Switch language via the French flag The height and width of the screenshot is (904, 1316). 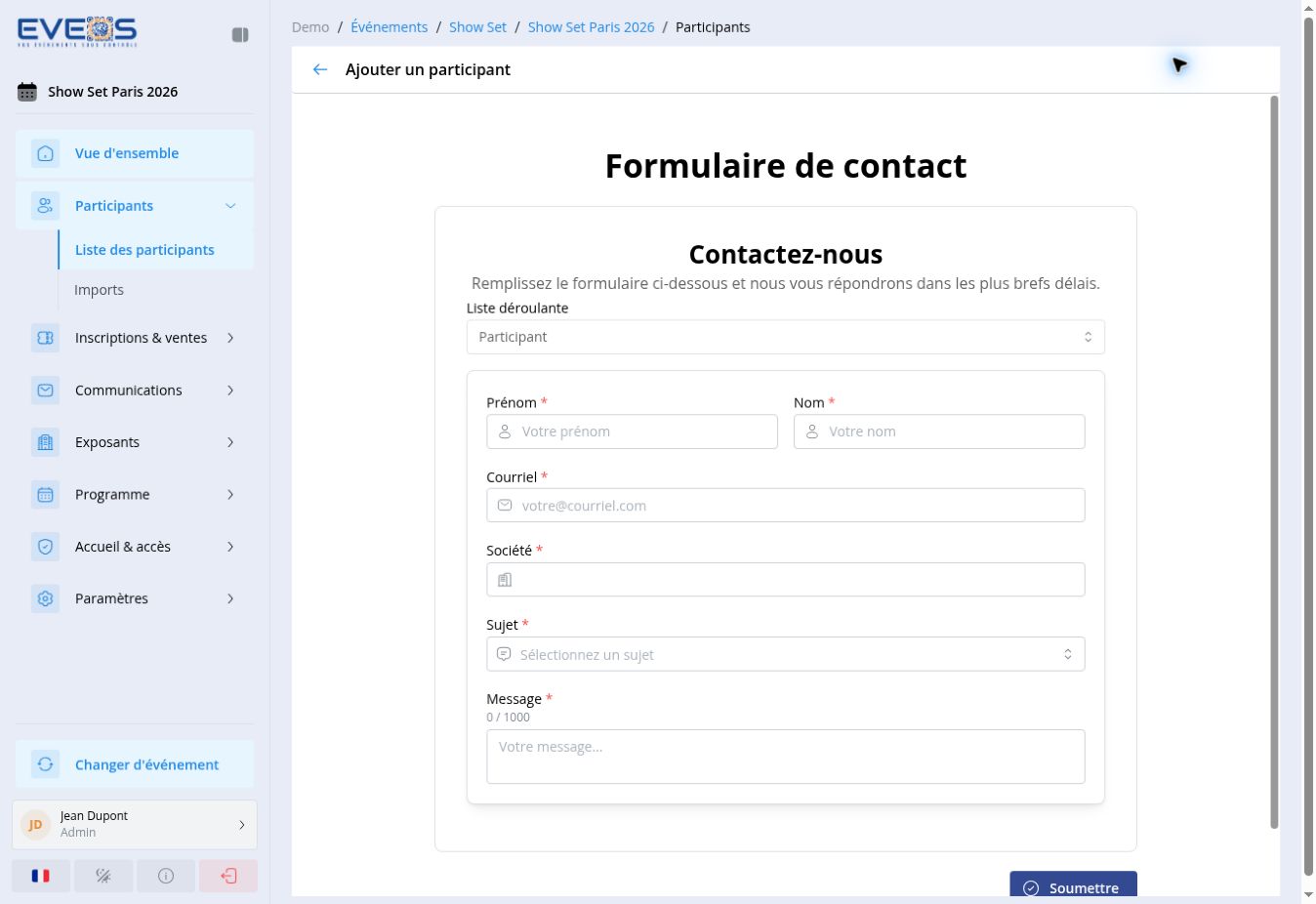click(41, 876)
